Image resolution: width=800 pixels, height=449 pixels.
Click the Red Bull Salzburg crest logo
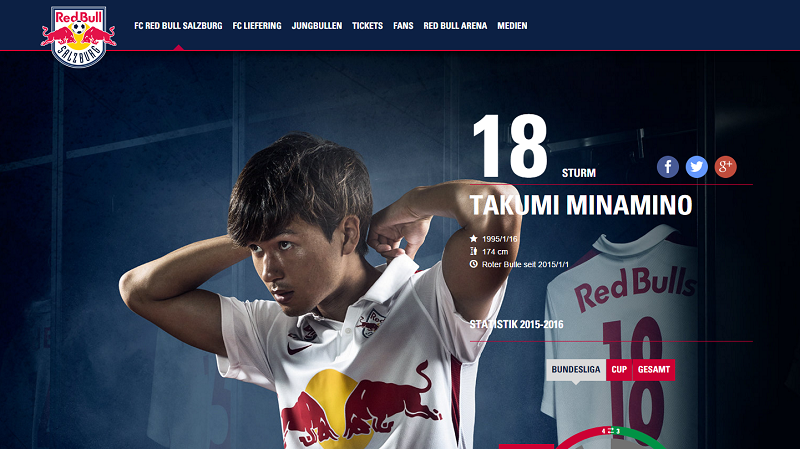79,37
